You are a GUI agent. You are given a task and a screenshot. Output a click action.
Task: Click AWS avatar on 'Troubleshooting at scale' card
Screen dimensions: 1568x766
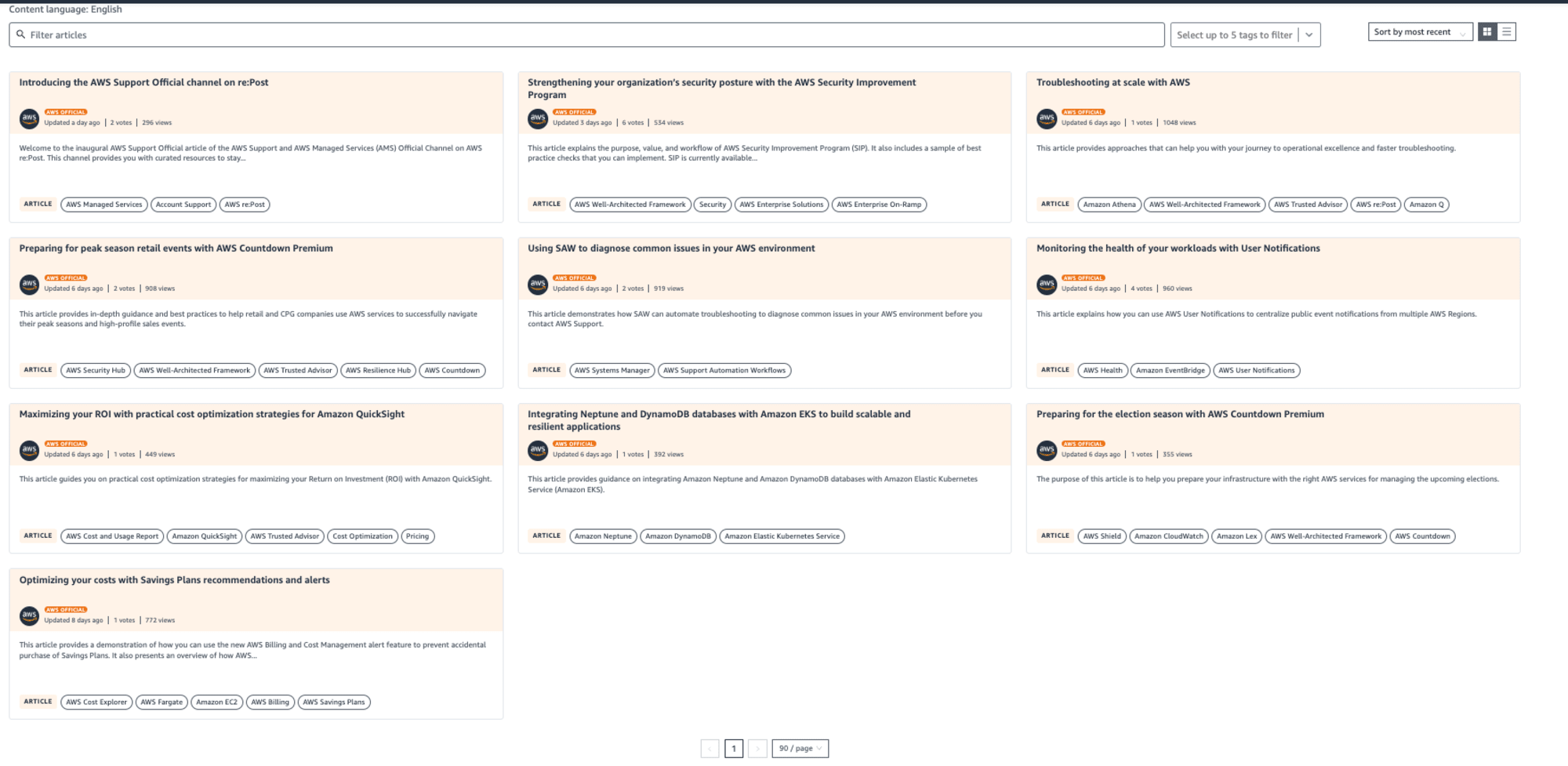[1047, 118]
